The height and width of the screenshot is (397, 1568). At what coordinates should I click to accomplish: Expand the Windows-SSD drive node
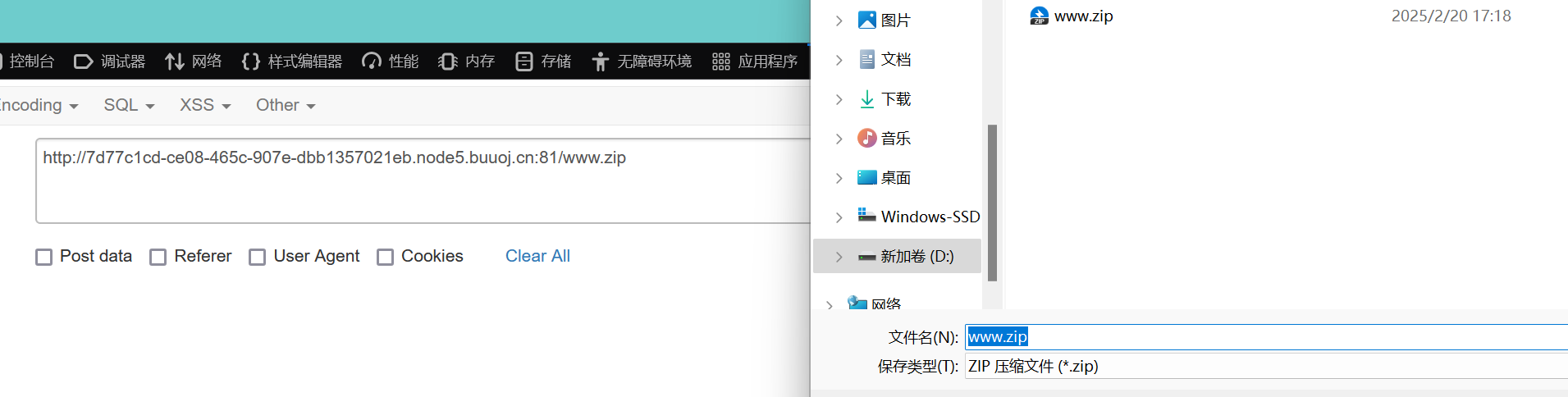(x=839, y=217)
